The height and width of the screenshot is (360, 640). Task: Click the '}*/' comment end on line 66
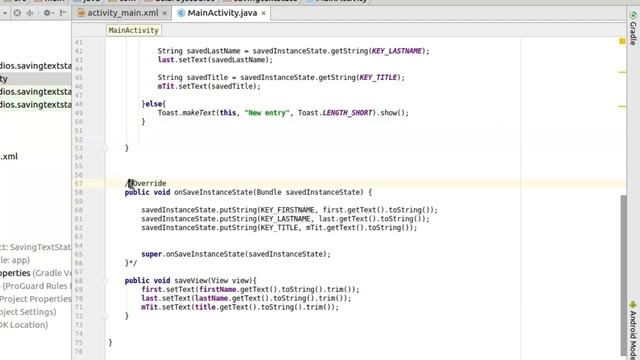[x=131, y=263]
